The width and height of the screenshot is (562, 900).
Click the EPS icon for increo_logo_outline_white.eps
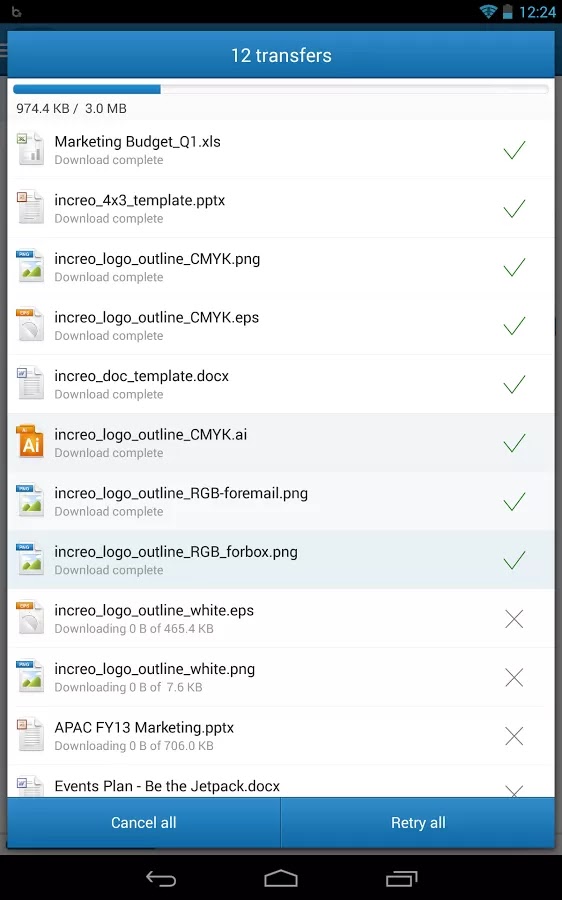[30, 617]
